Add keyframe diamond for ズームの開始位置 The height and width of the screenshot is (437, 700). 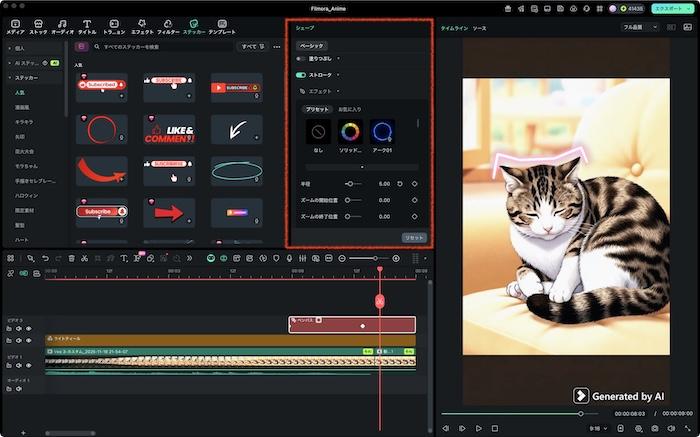[414, 200]
